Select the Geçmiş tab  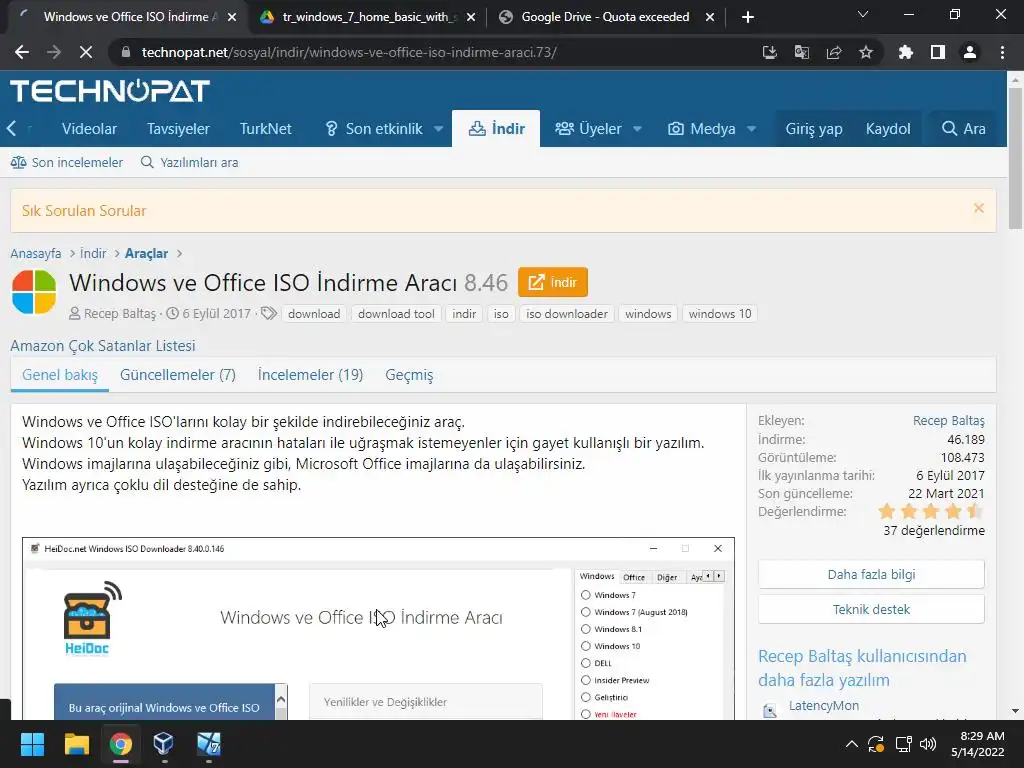[x=409, y=376]
